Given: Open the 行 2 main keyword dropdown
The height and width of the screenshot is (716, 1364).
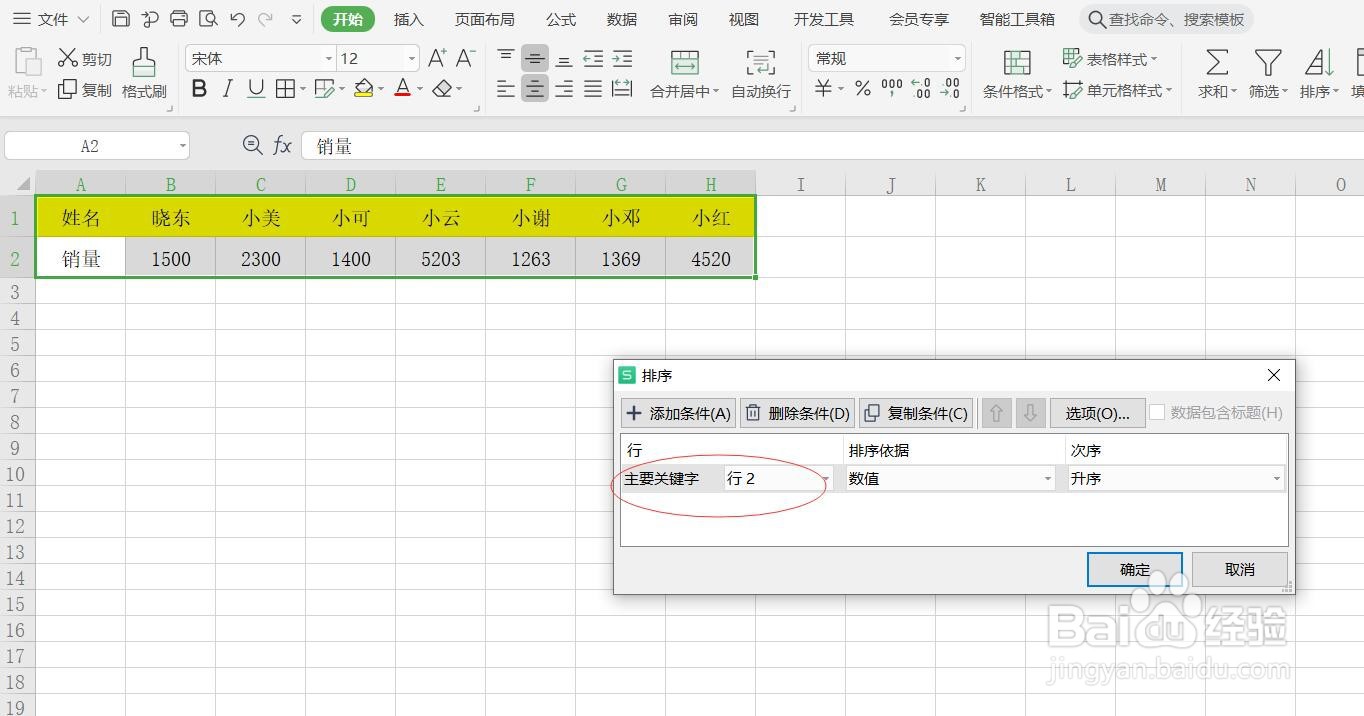Looking at the screenshot, I should [780, 479].
